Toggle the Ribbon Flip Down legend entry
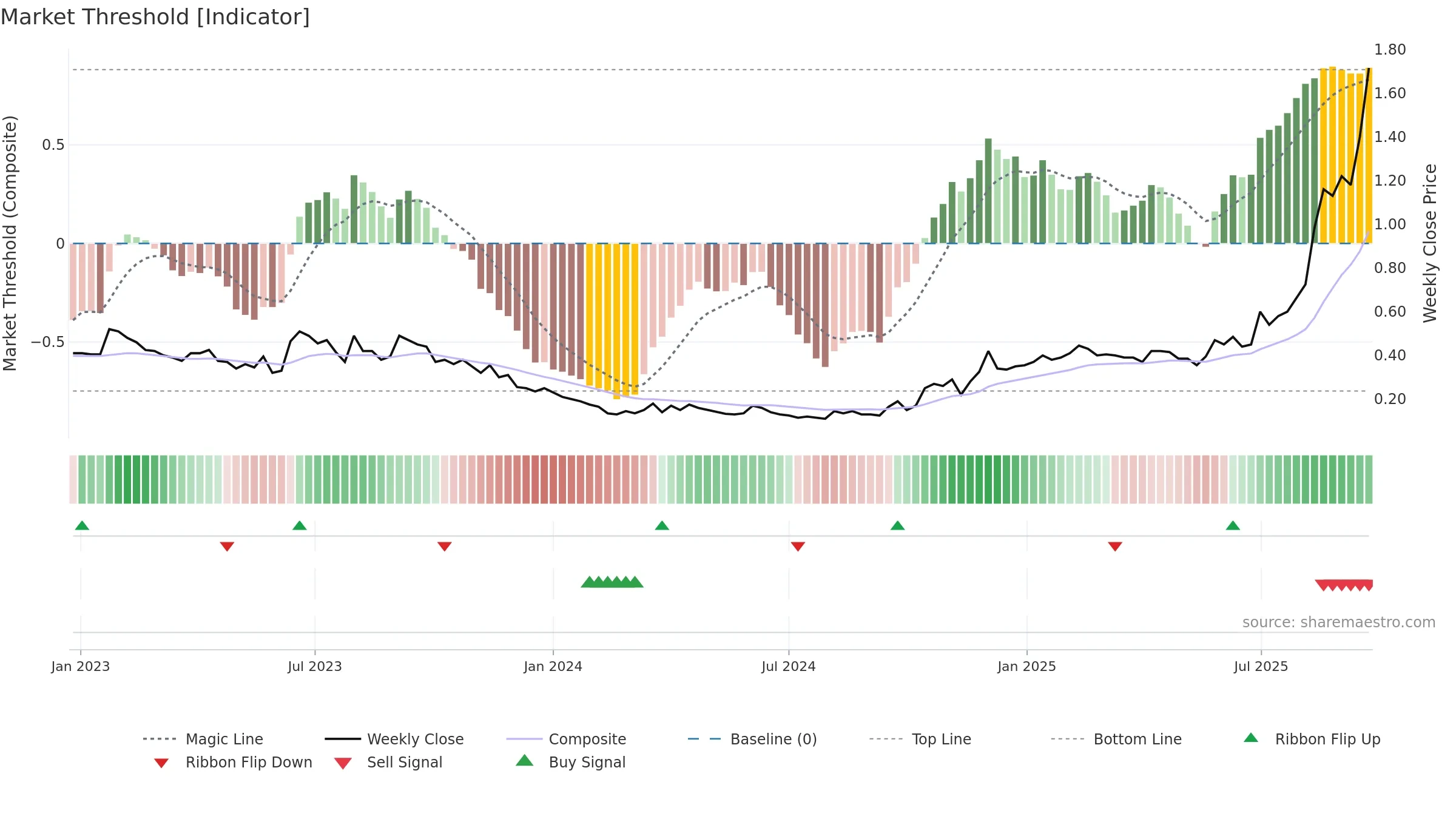Viewport: 1456px width, 819px height. pos(232,762)
